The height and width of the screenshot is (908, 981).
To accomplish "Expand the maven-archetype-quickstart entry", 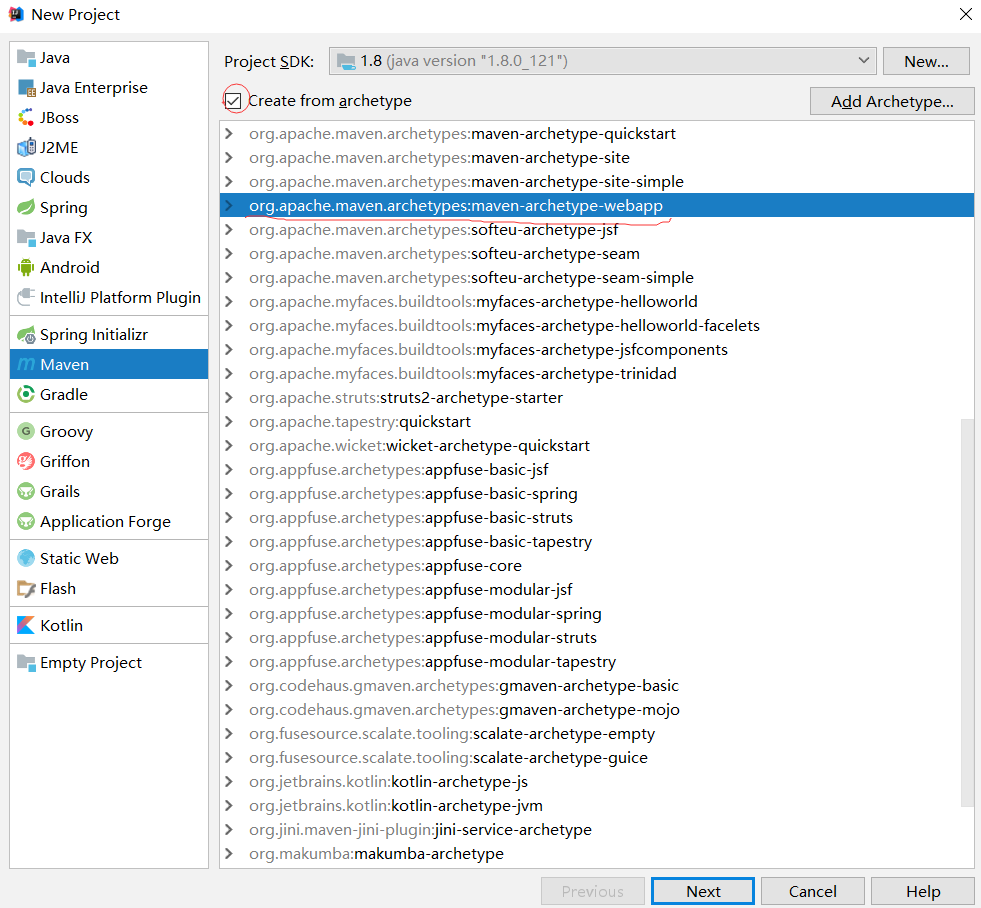I will click(x=229, y=134).
